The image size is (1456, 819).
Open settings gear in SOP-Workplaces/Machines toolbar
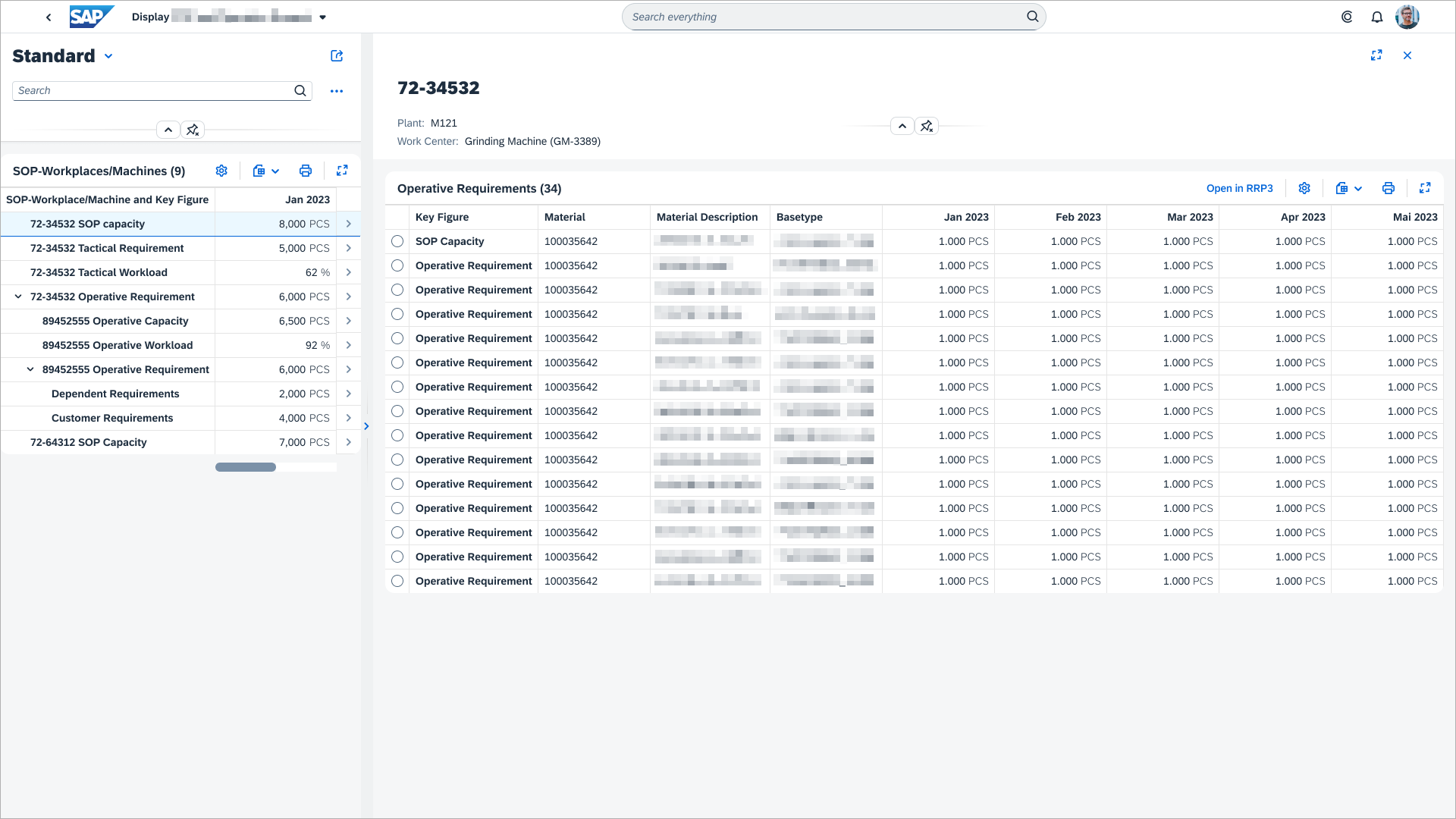(221, 171)
